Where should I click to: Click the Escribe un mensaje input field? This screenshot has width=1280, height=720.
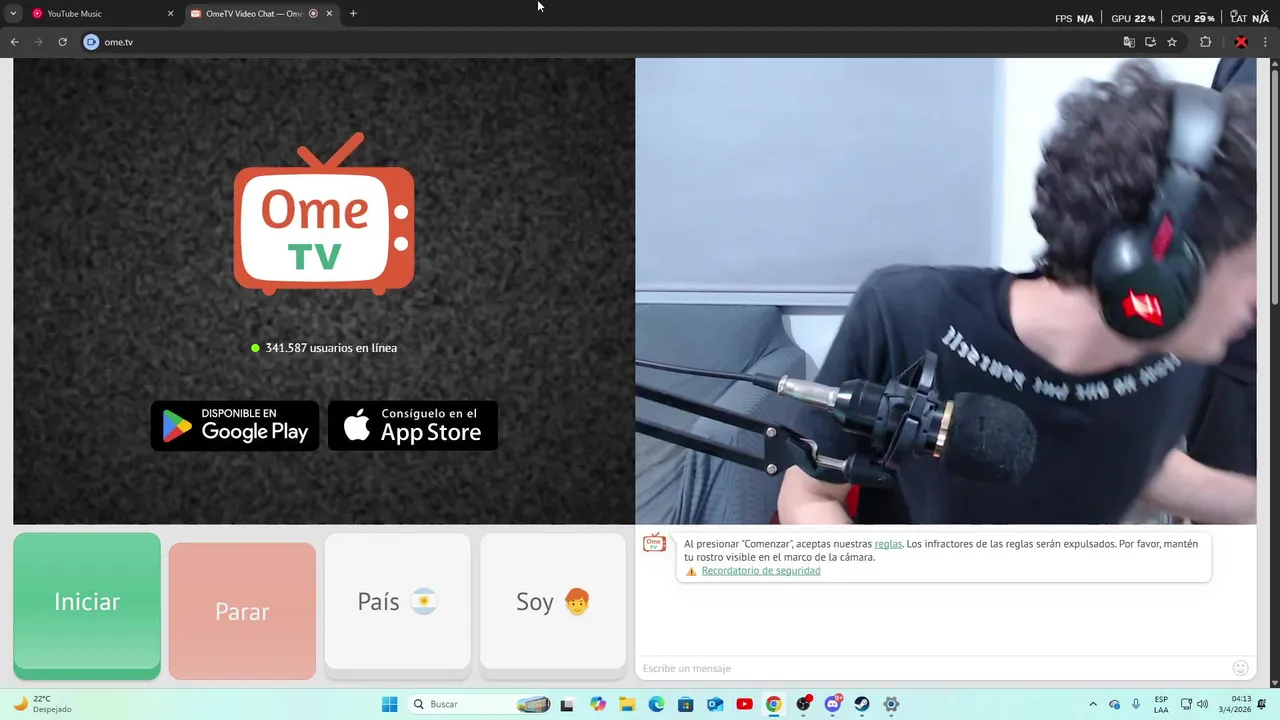(x=930, y=668)
